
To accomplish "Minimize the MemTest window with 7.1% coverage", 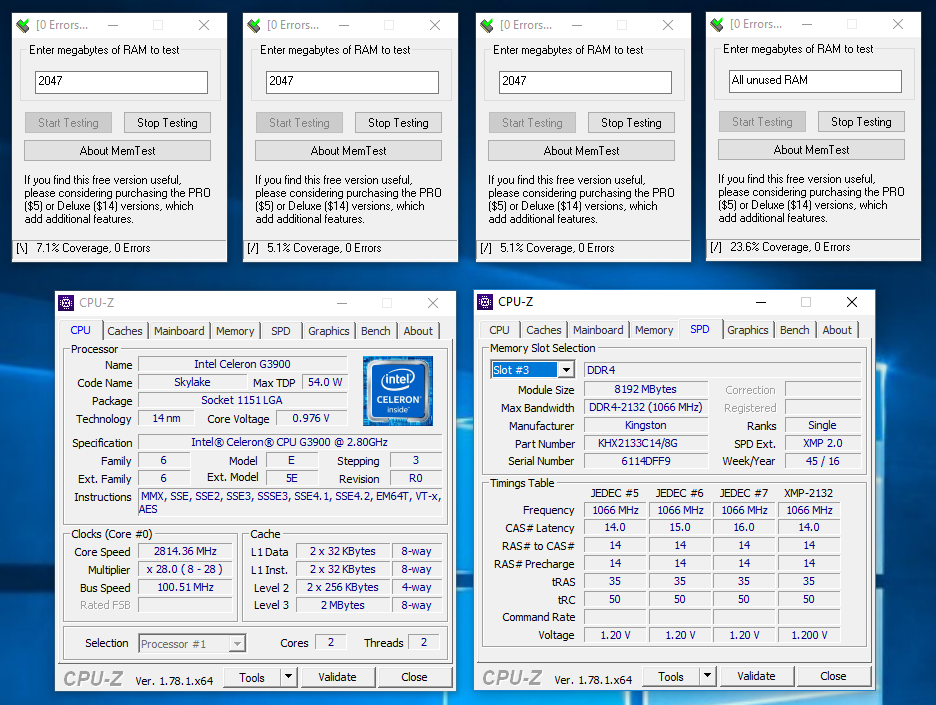I will coord(113,25).
